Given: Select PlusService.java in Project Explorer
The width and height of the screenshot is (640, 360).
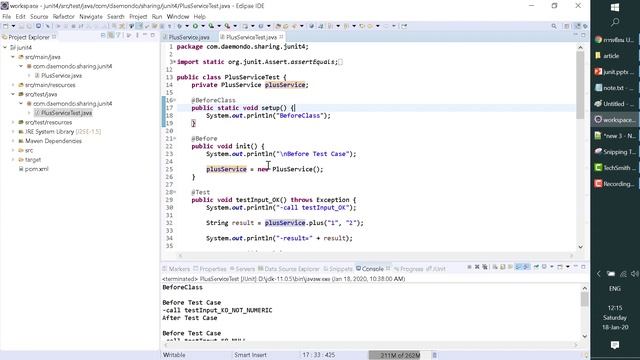Looking at the screenshot, I should [59, 76].
